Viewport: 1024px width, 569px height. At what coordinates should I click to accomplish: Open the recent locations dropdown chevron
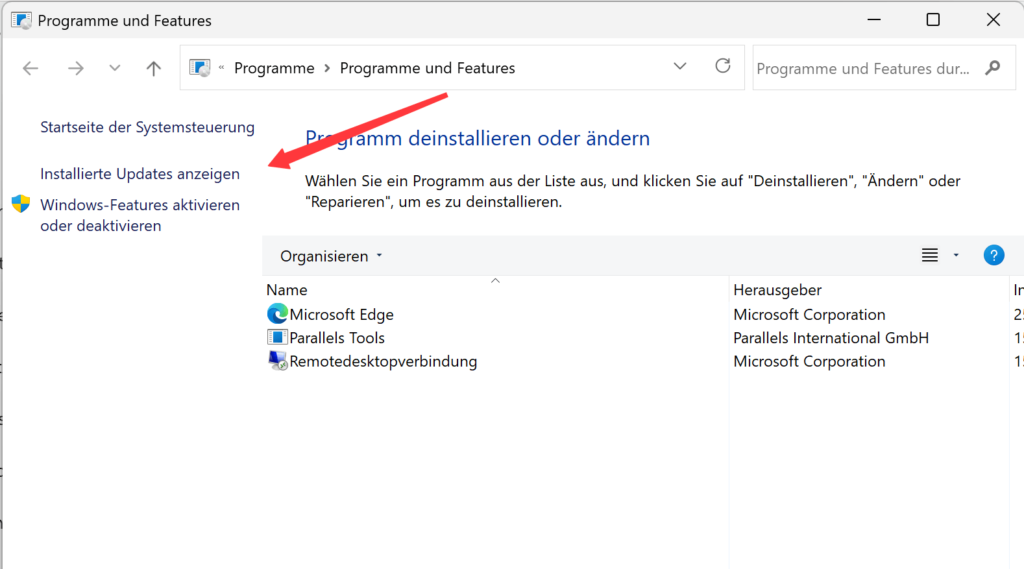coord(114,68)
